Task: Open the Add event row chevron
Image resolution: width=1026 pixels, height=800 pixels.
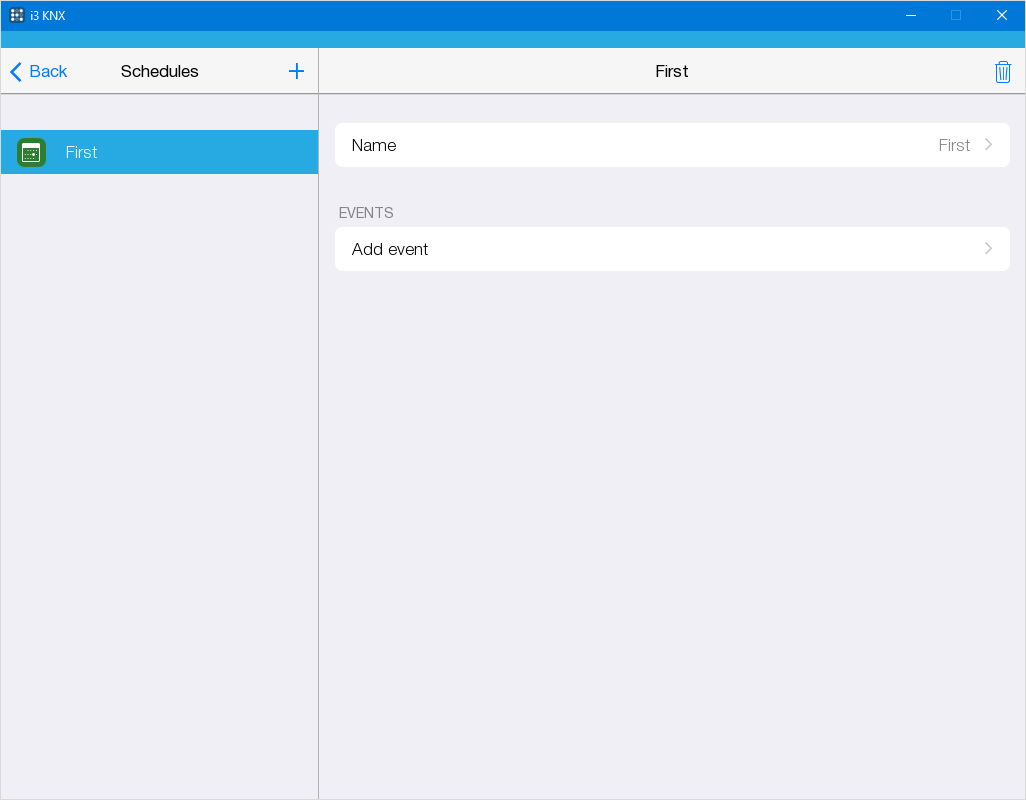Action: (988, 249)
